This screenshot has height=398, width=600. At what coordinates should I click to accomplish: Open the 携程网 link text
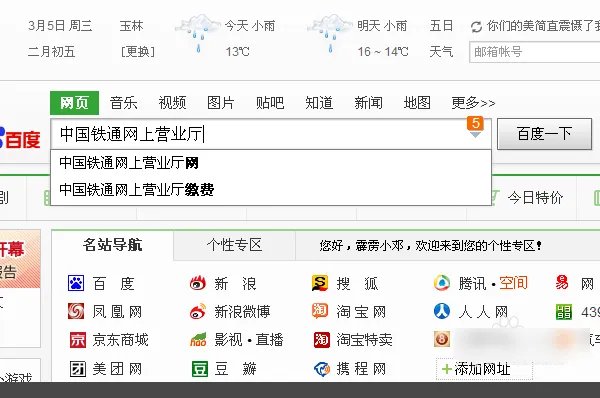point(361,369)
